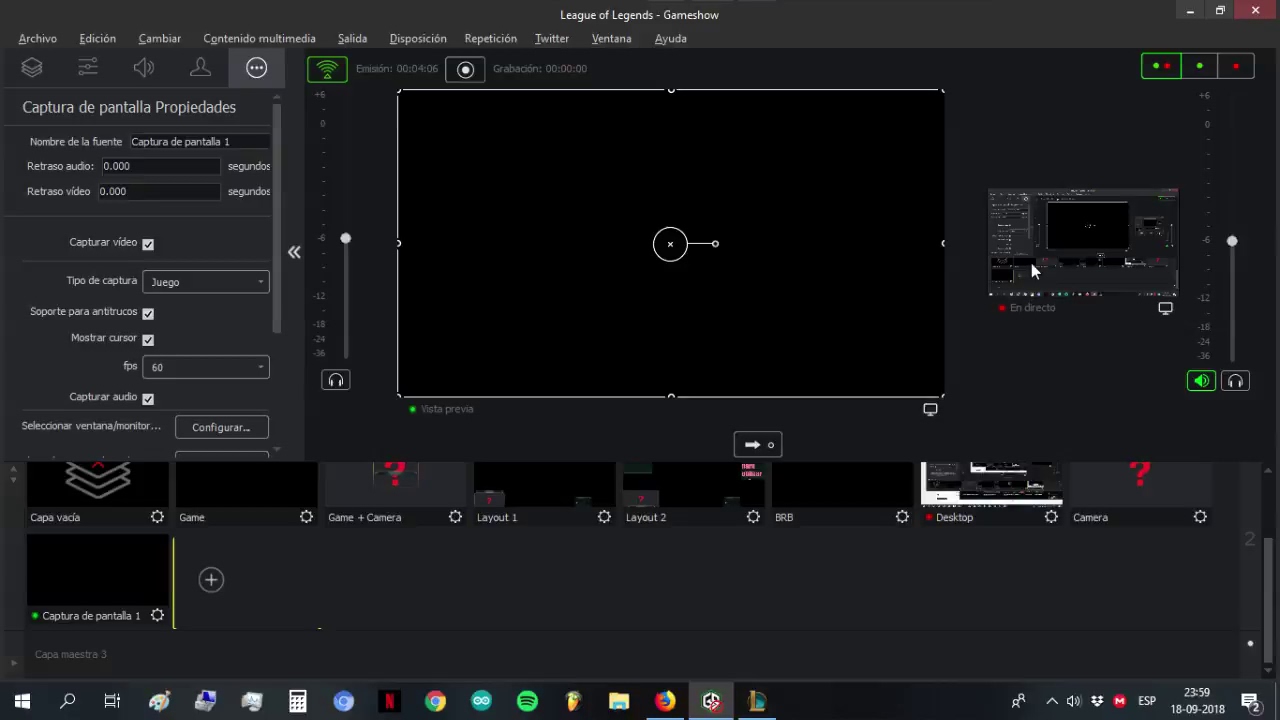Click the ESP language indicator in tray
The width and height of the screenshot is (1280, 720).
pos(1147,701)
